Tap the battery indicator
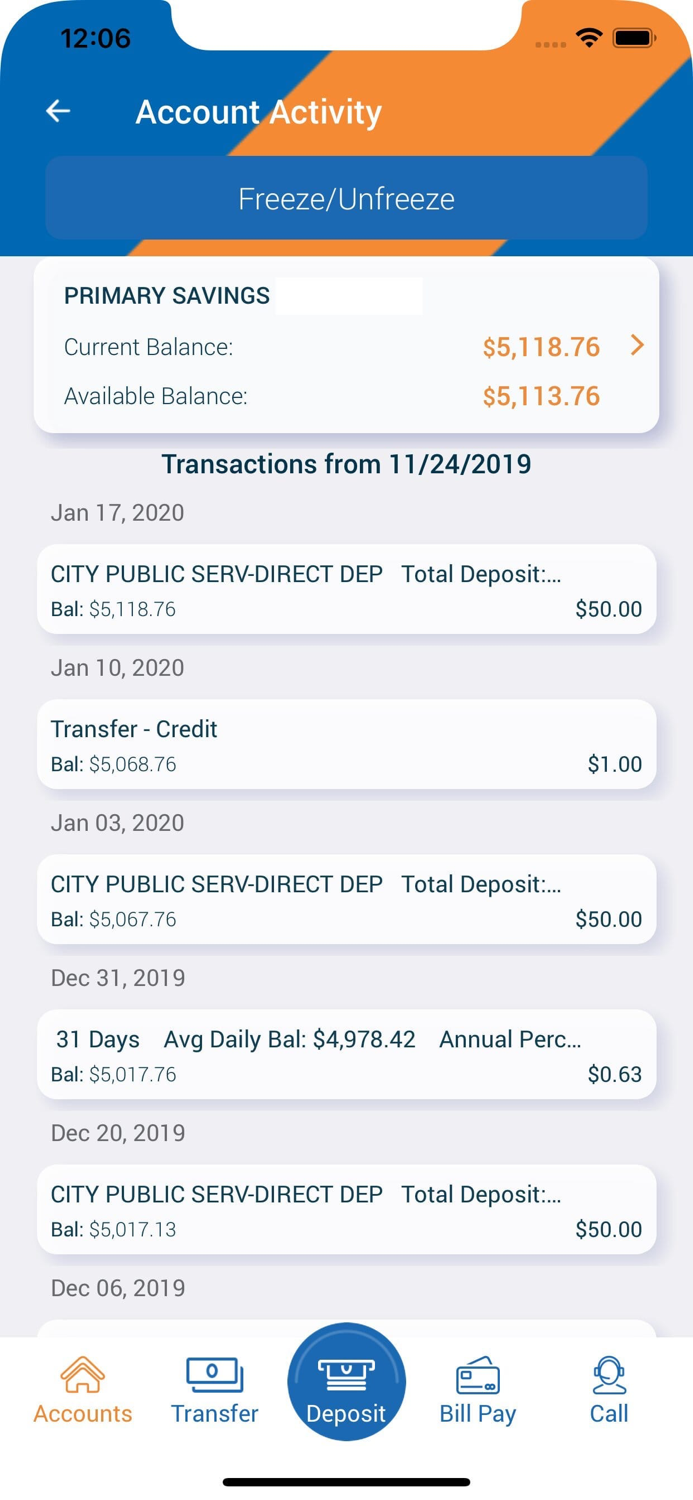Viewport: 693px width, 1500px height. click(634, 36)
